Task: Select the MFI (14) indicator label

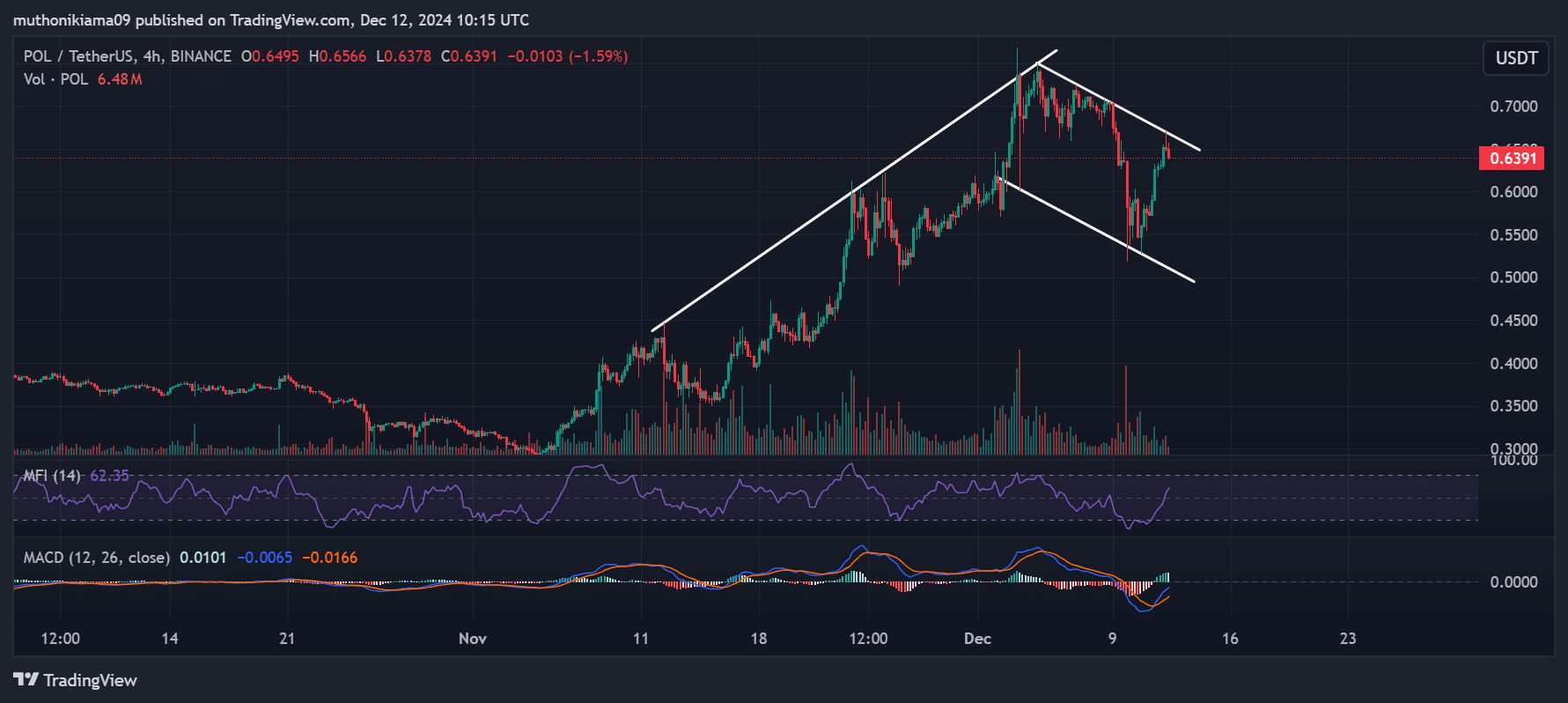Action: tap(52, 476)
